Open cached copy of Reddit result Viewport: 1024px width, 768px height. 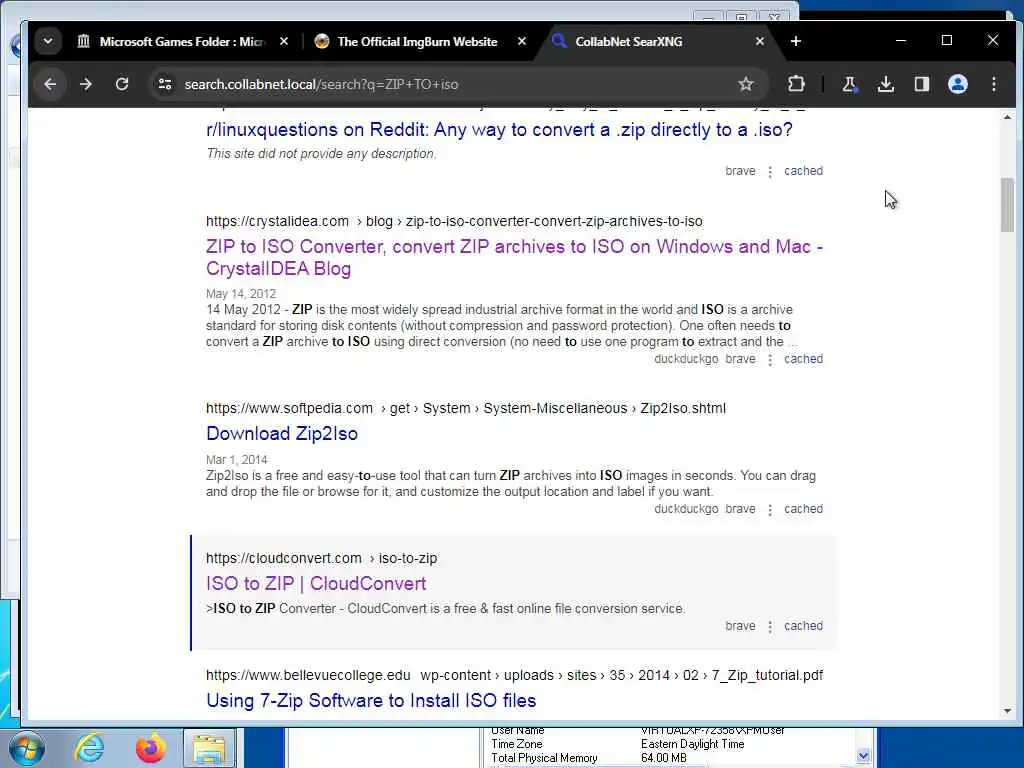pyautogui.click(x=803, y=171)
